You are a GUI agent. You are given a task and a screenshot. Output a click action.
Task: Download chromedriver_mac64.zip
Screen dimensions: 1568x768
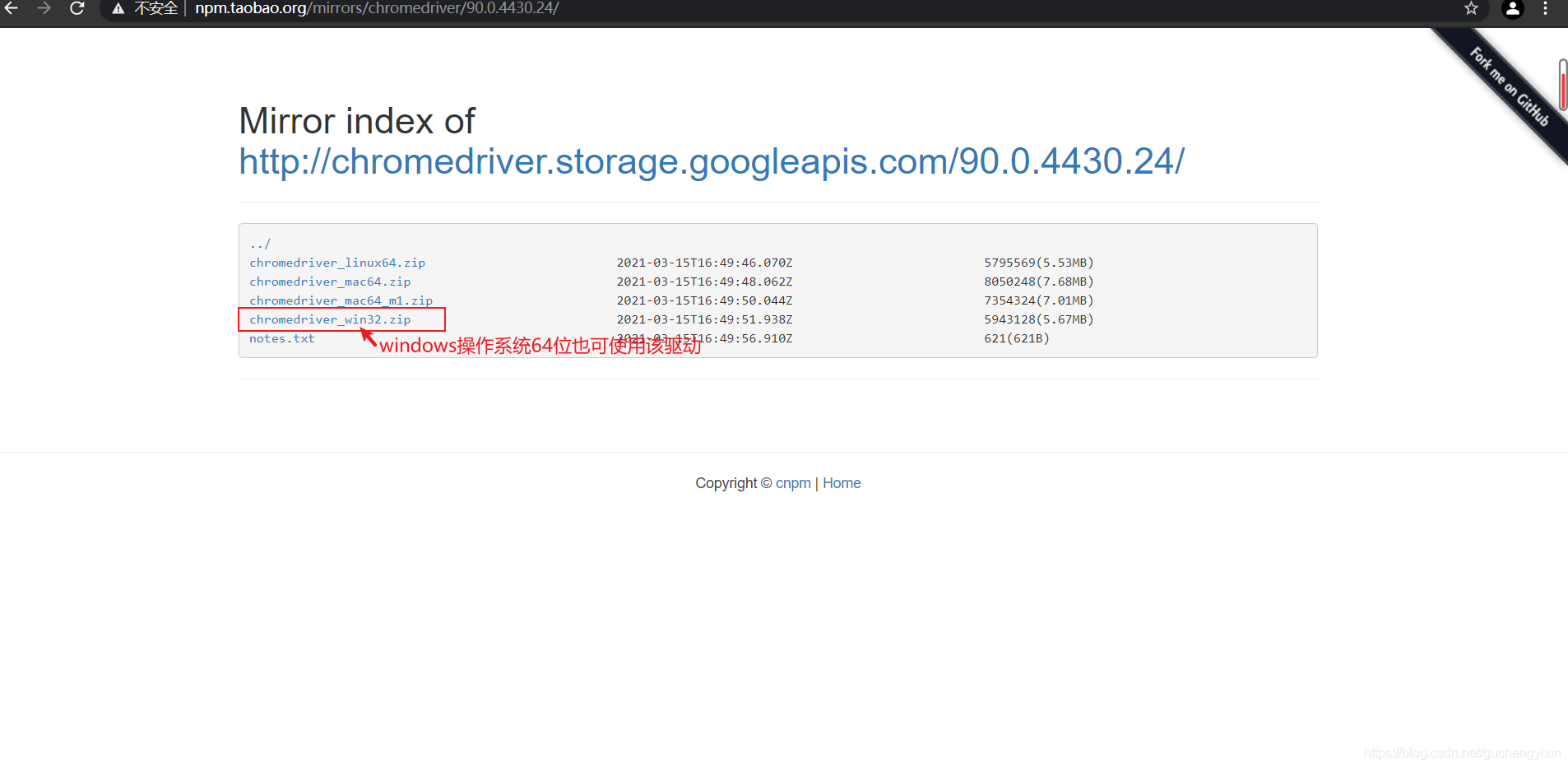[330, 282]
